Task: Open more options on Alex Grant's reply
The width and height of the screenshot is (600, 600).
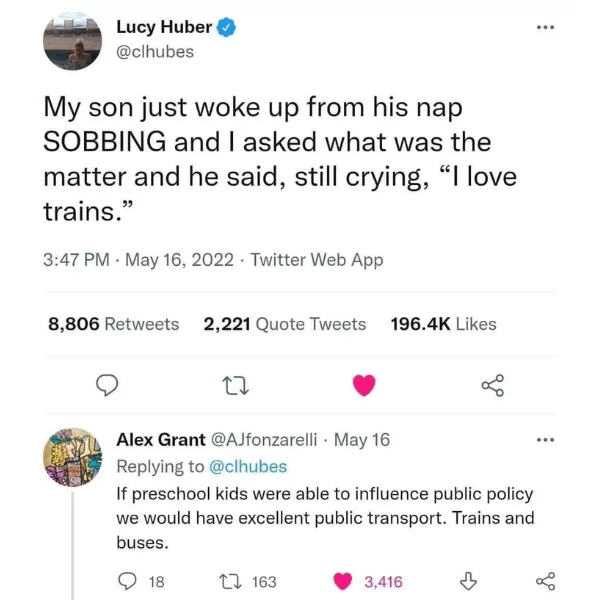Action: (x=544, y=439)
